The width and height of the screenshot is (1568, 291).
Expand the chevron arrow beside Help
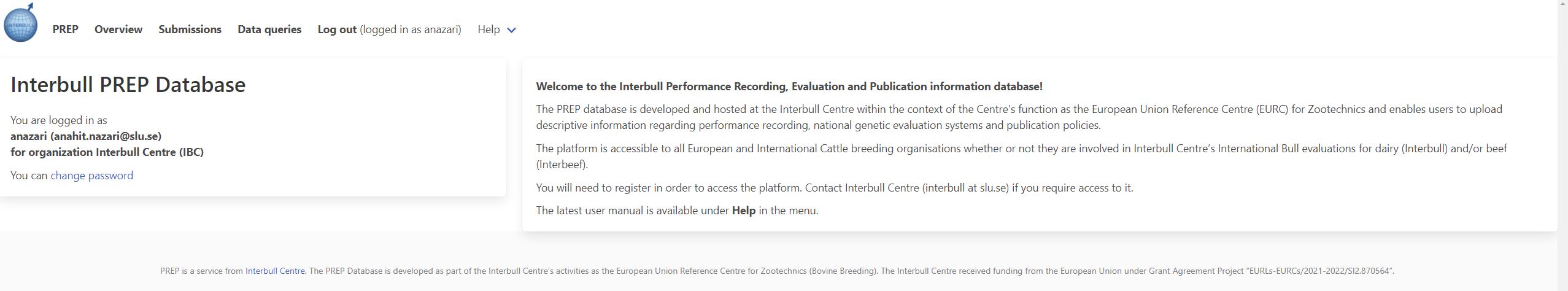(x=511, y=30)
